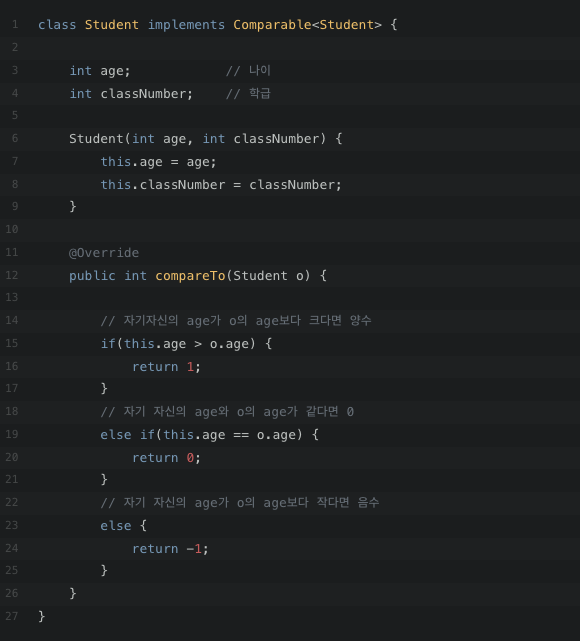Click line number 19 in the gutter
Viewport: 580px width, 641px height.
(12, 434)
